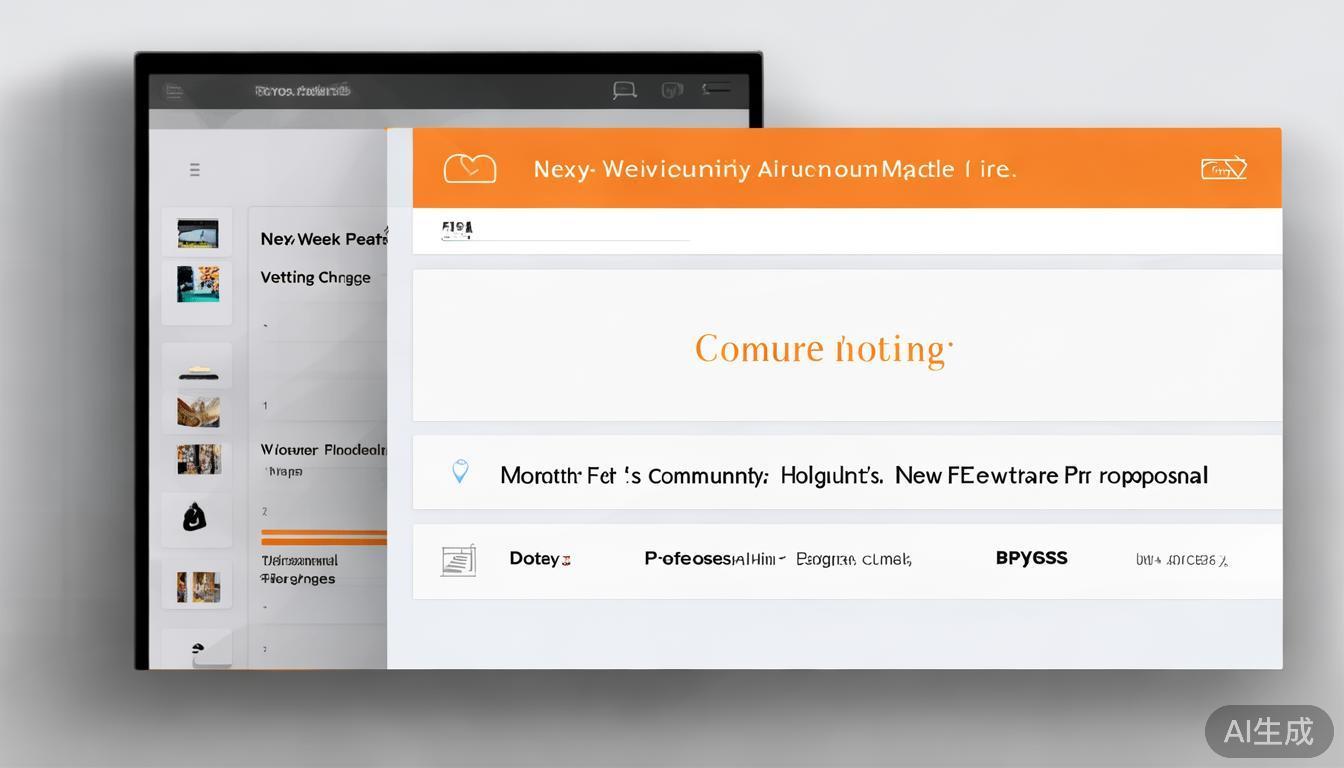Select the "Vetting Chnge" list entry

(x=315, y=277)
